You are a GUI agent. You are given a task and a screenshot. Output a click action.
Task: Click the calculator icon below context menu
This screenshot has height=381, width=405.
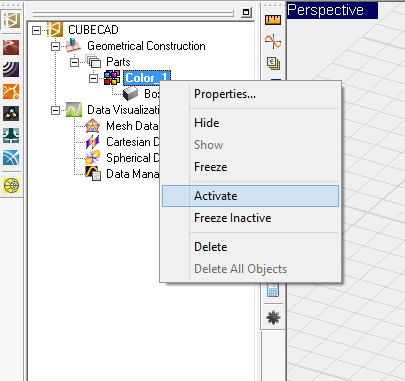tap(273, 290)
